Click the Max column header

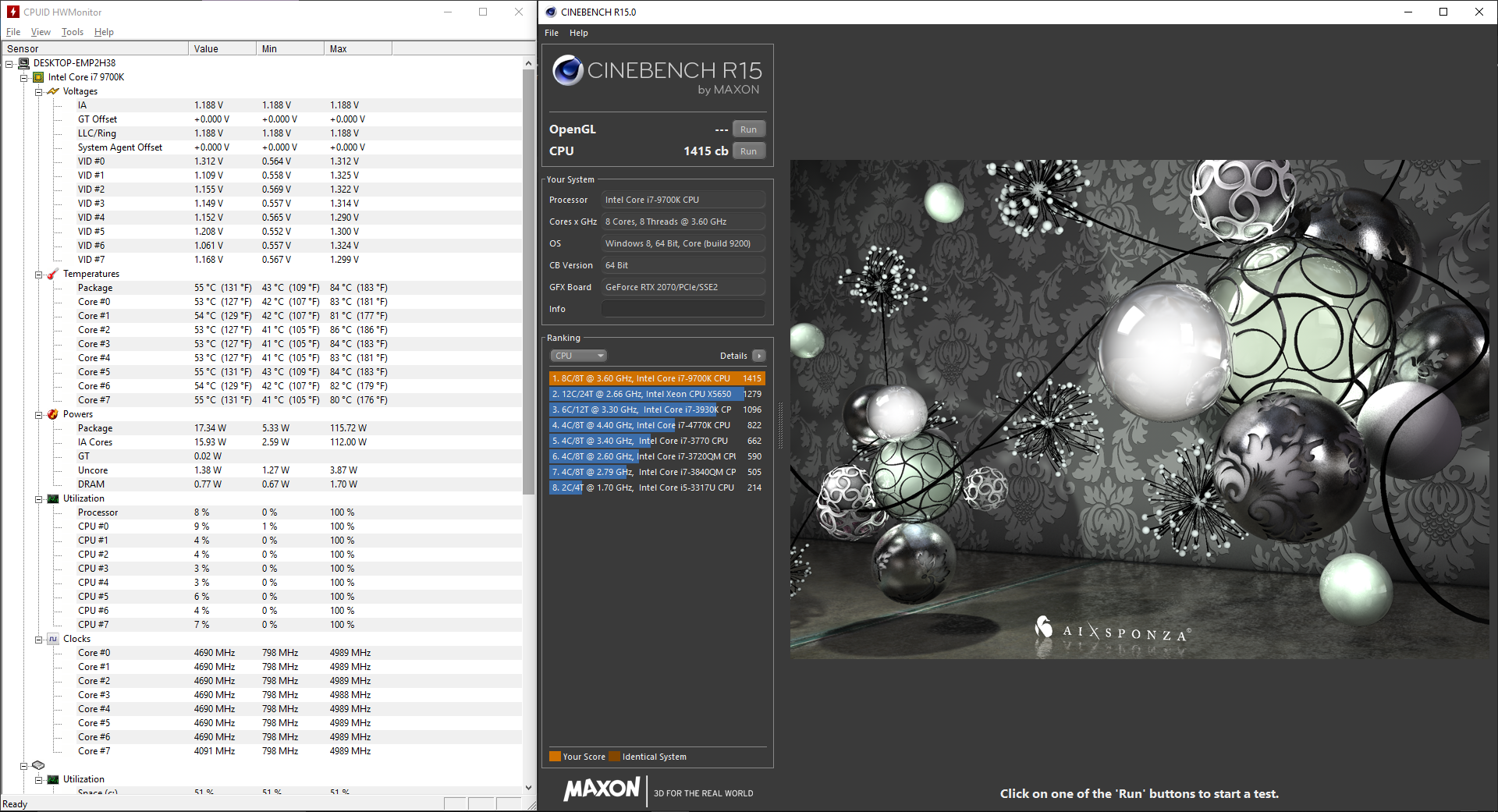(x=357, y=48)
